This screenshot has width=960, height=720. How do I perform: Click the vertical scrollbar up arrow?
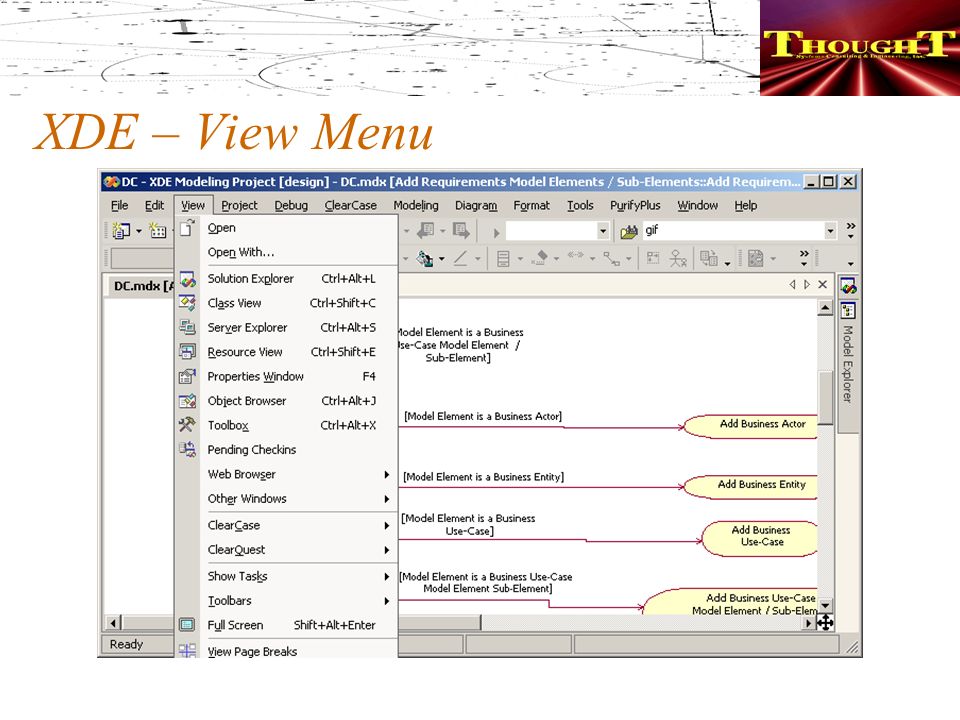[x=825, y=308]
